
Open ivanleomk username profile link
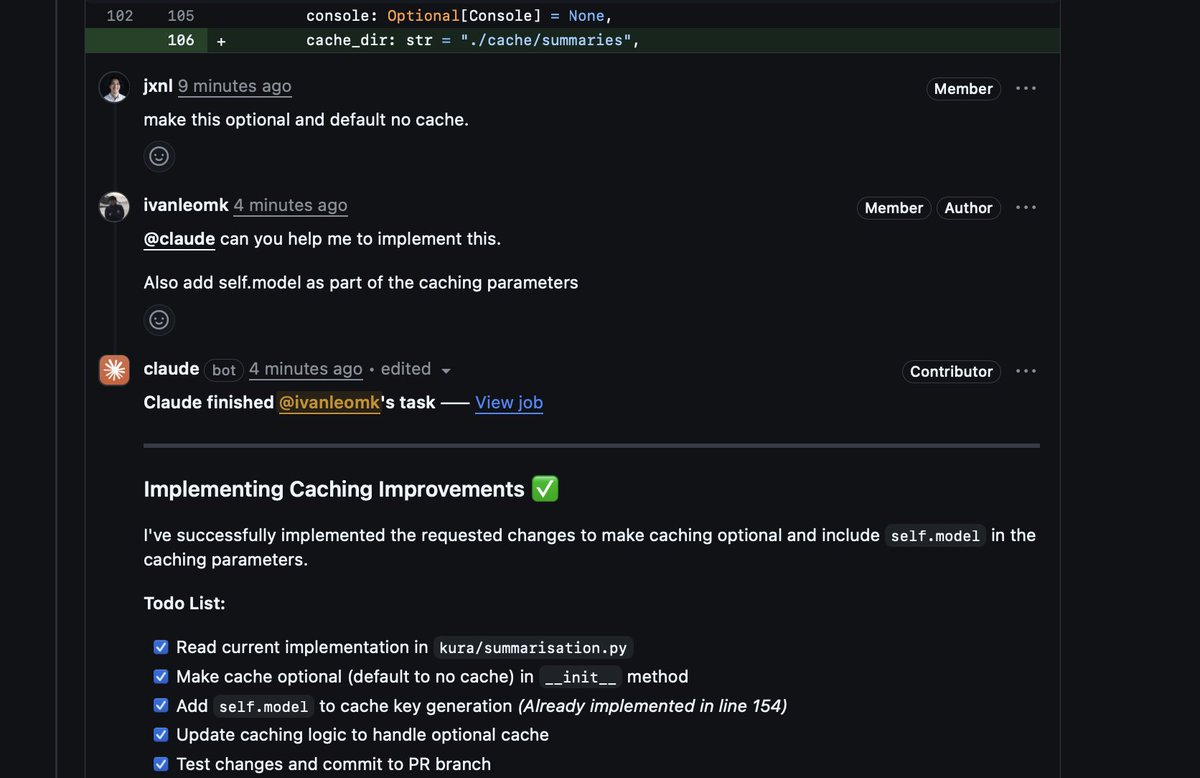(x=186, y=205)
